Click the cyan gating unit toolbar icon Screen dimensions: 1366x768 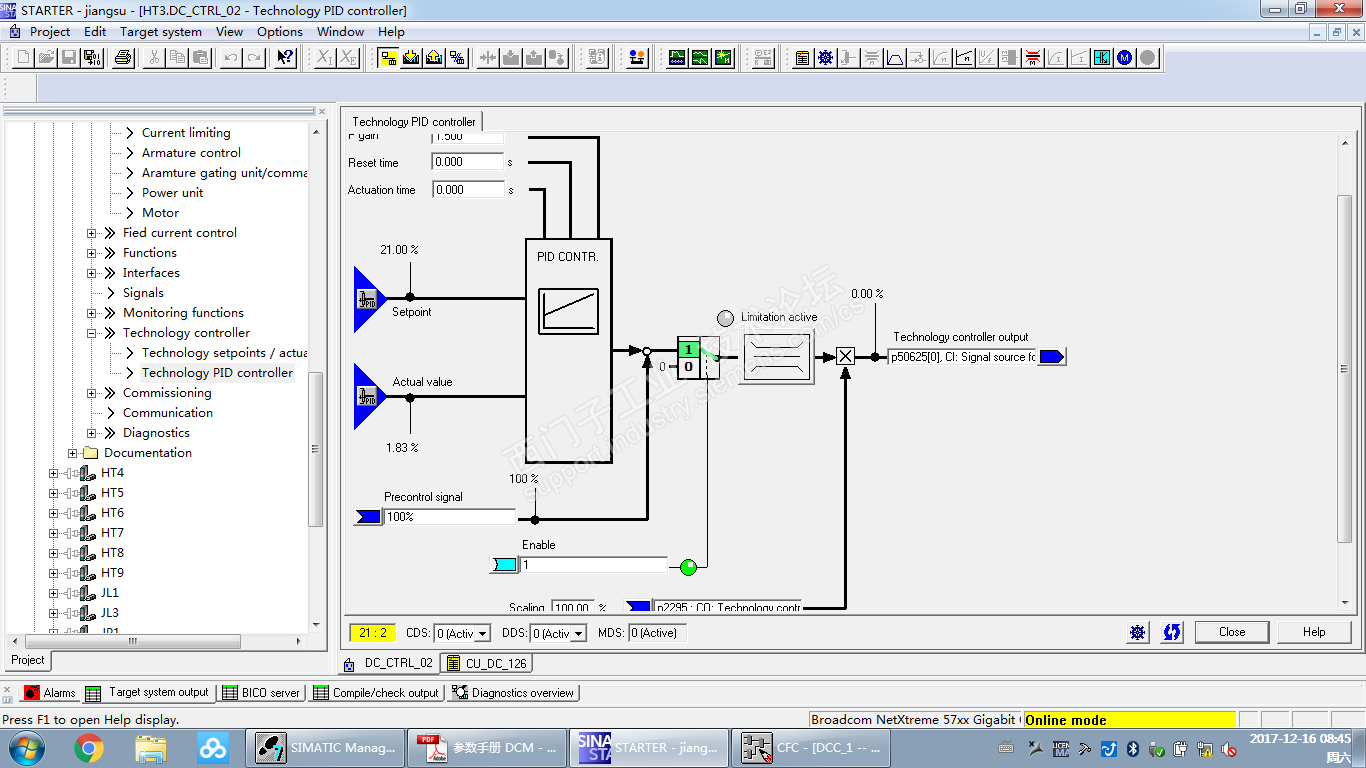pyautogui.click(x=1102, y=58)
